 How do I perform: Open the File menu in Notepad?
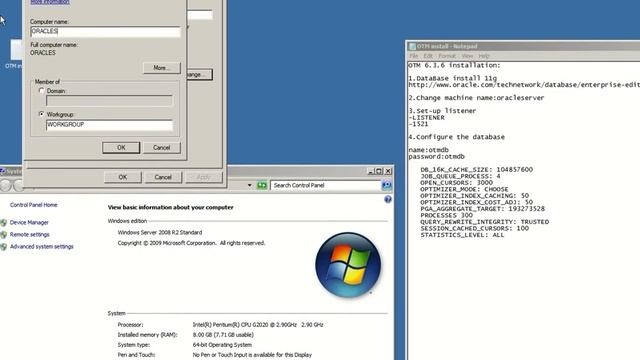coord(413,56)
